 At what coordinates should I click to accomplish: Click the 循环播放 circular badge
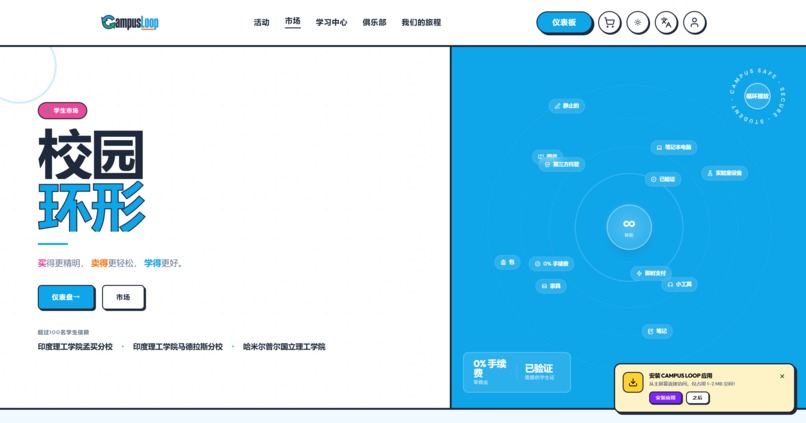(757, 96)
